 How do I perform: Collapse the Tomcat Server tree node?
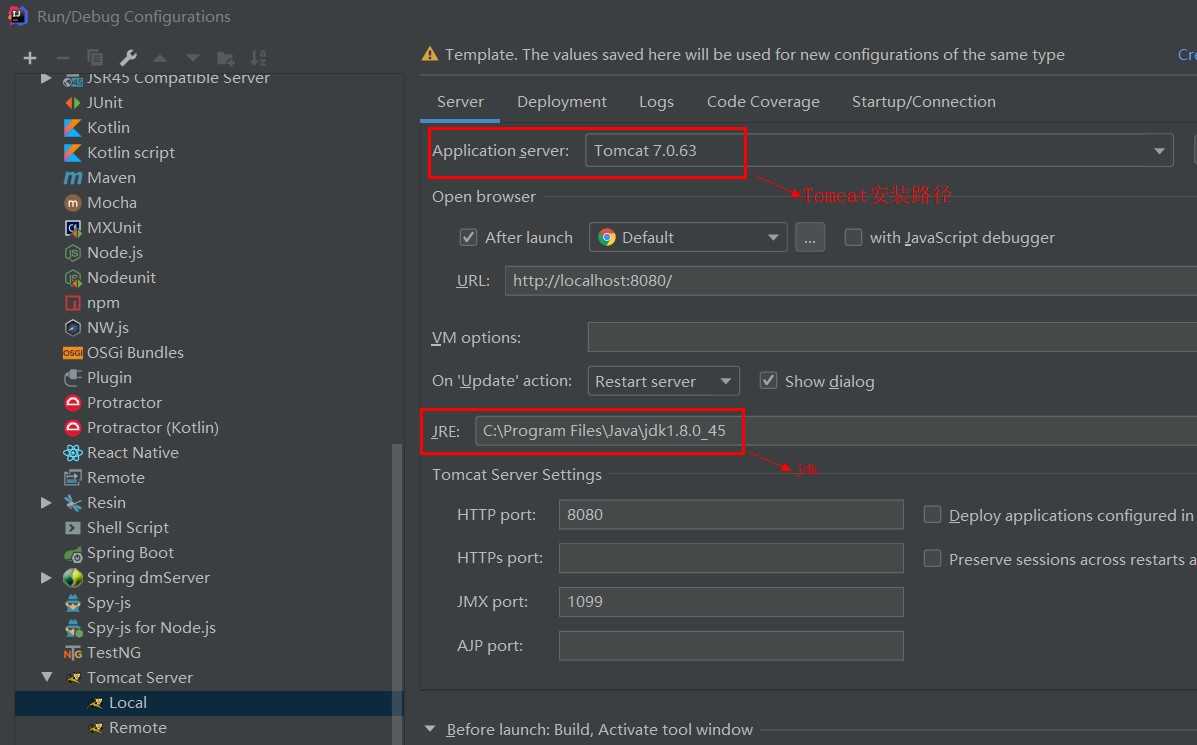[x=47, y=677]
